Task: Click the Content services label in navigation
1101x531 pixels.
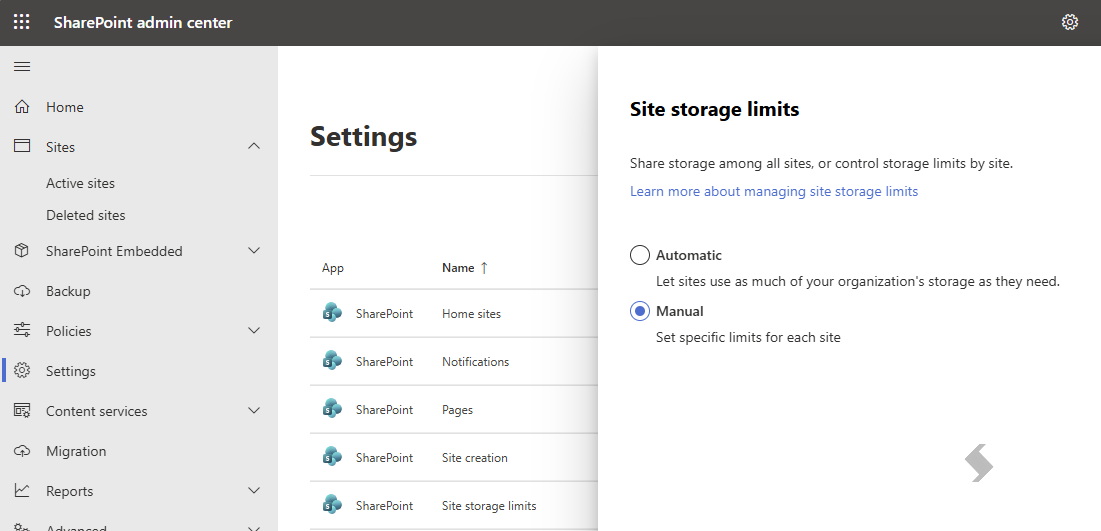Action: coord(96,411)
